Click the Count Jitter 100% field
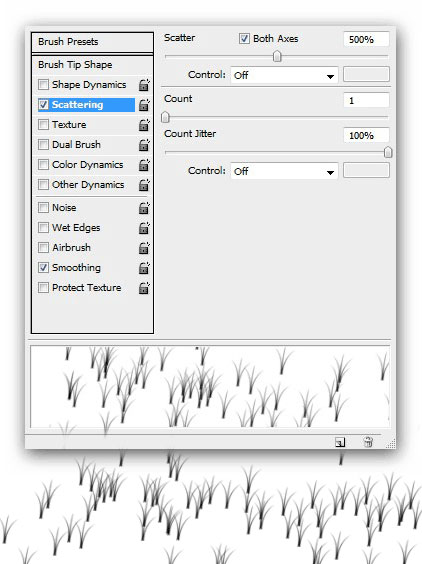This screenshot has width=422, height=564. [366, 135]
